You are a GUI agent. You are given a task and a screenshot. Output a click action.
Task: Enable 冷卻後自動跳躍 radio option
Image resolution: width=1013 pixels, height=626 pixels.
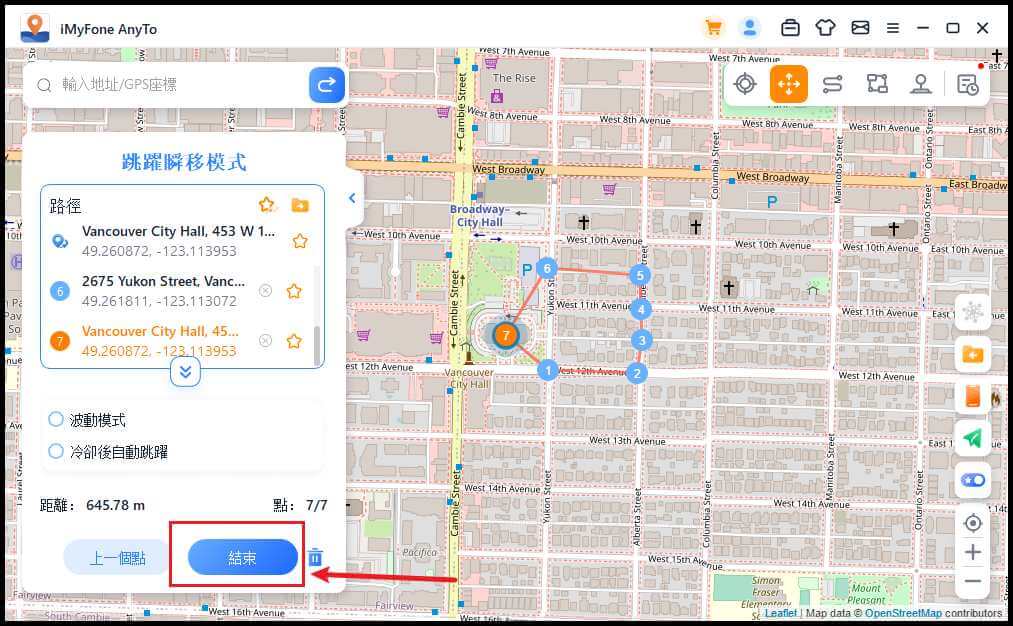56,451
